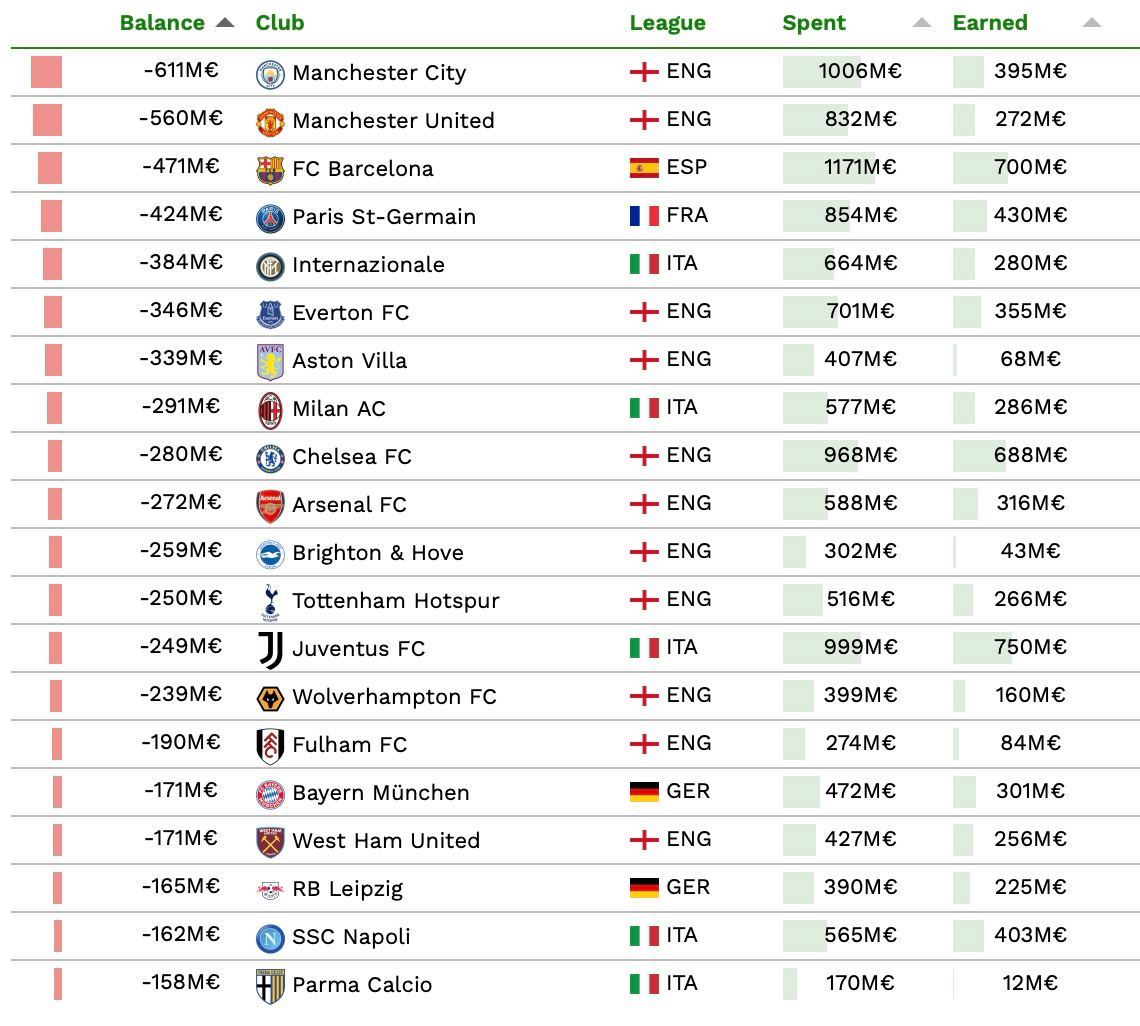This screenshot has width=1140, height=1026.
Task: Click the French flag beside FRA
Action: tap(644, 215)
